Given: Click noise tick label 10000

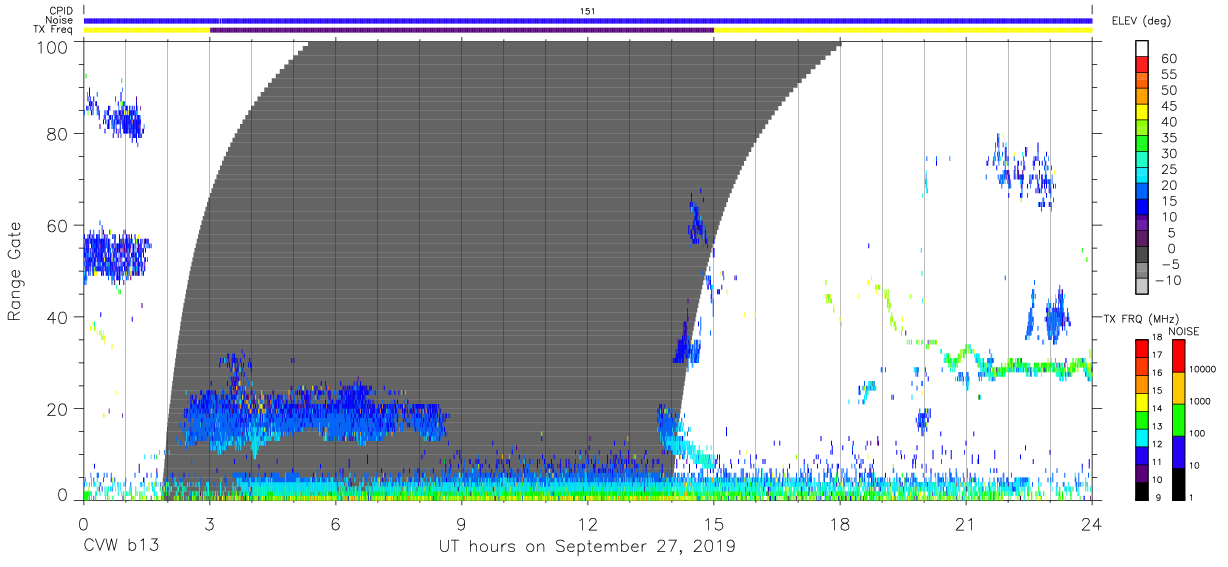Looking at the screenshot, I should pos(1203,371).
